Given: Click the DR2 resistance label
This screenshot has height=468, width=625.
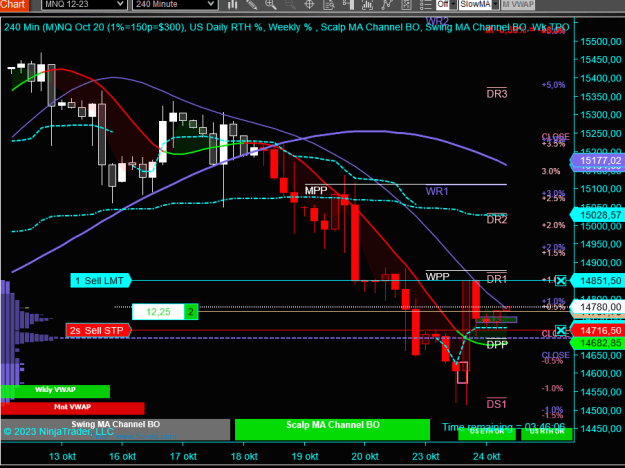Looking at the screenshot, I should [497, 220].
